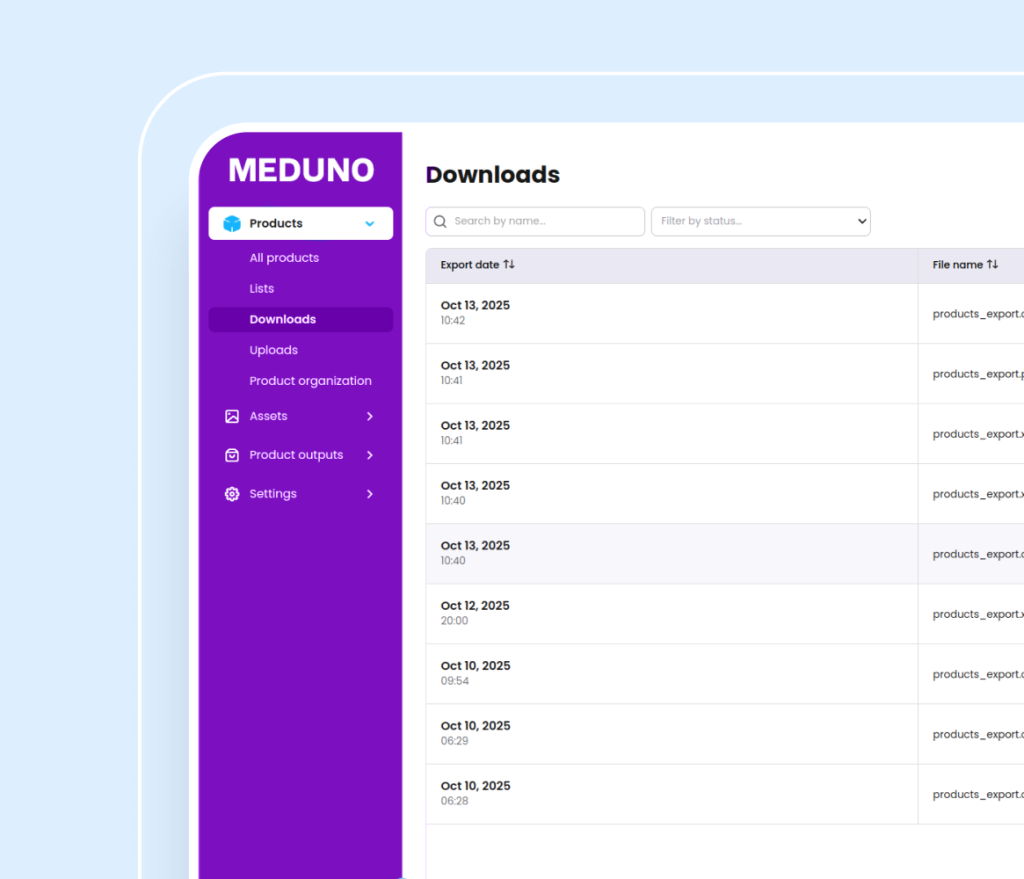Select the Oct 12, 2025 20:00 export row

point(670,613)
